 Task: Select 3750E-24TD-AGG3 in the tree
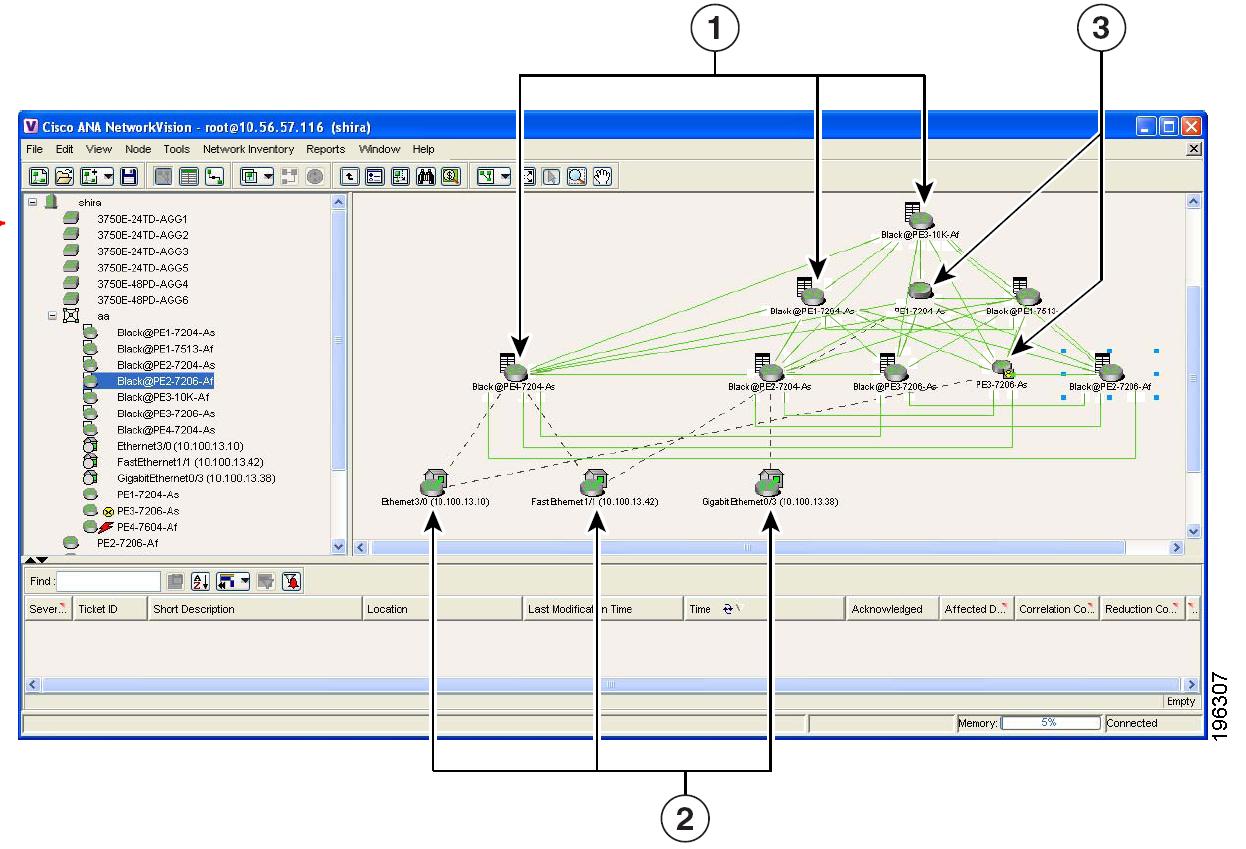pyautogui.click(x=142, y=251)
